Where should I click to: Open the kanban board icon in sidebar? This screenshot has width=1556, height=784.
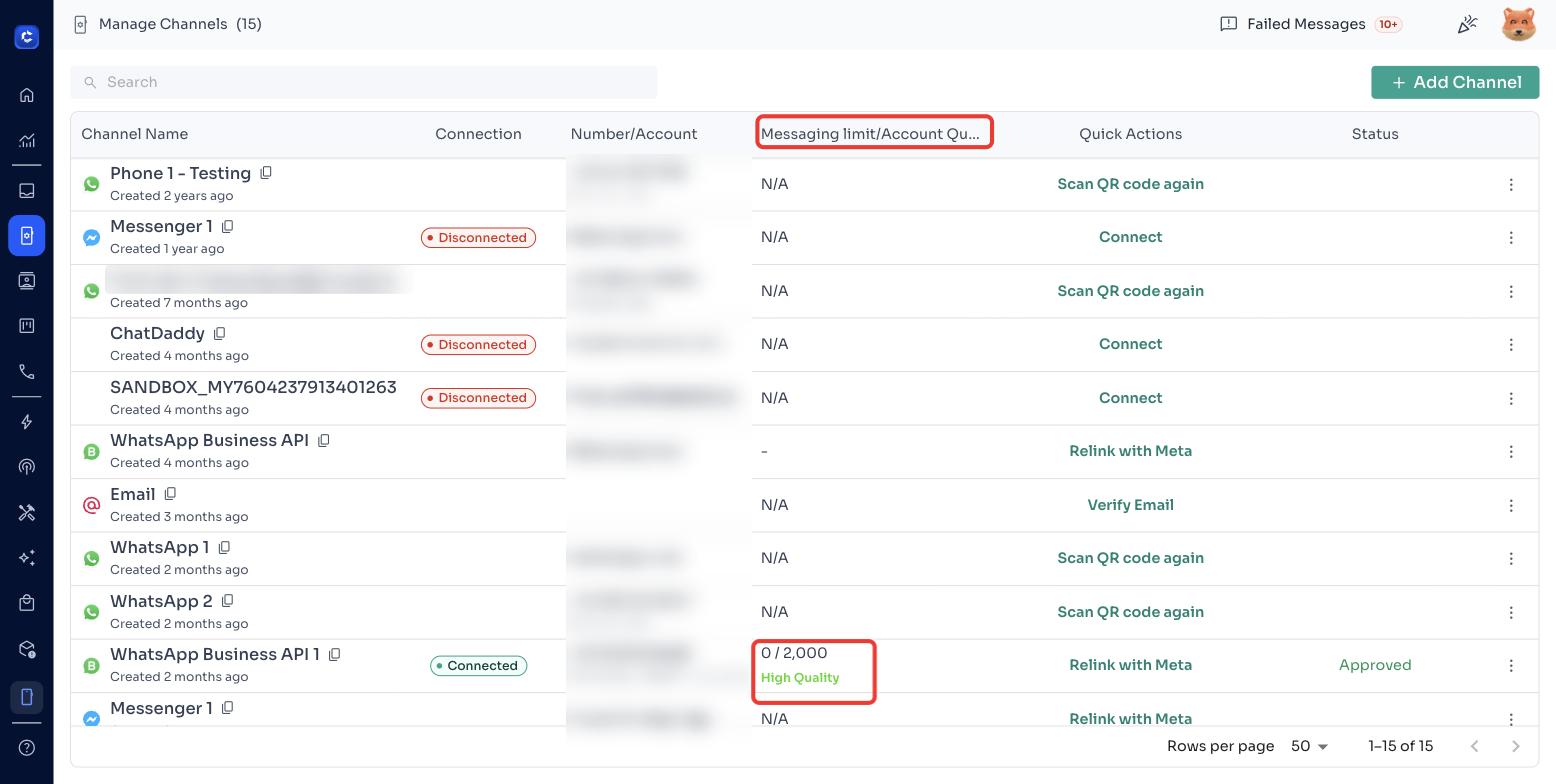point(27,326)
